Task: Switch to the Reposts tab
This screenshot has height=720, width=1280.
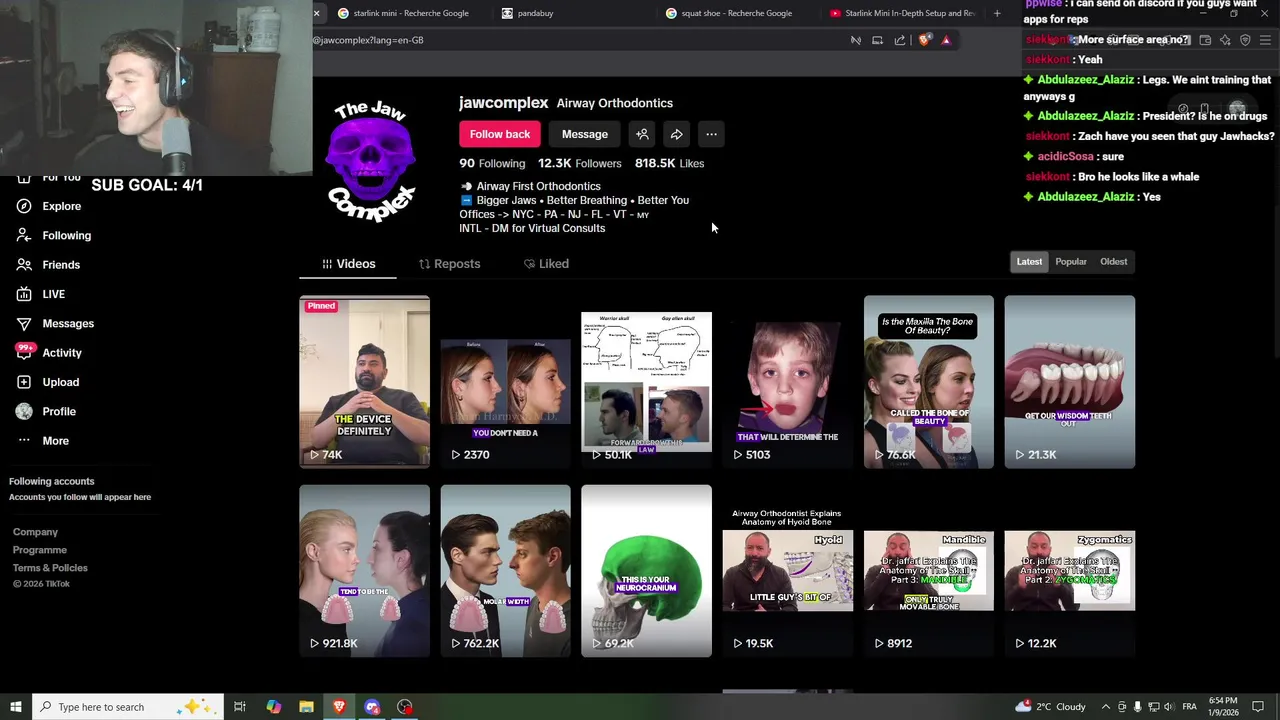Action: (x=449, y=264)
